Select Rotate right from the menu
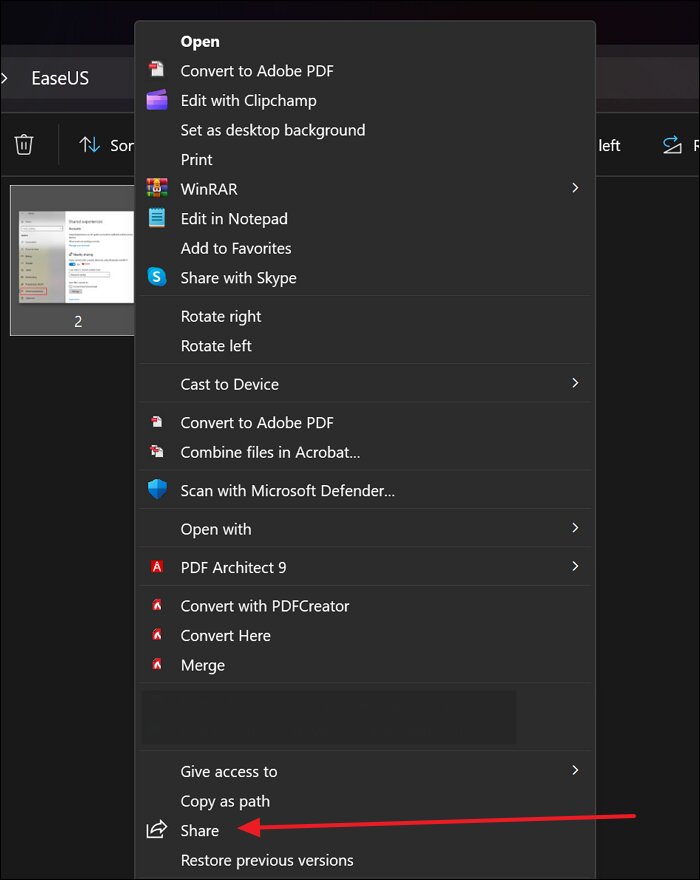 click(x=220, y=316)
